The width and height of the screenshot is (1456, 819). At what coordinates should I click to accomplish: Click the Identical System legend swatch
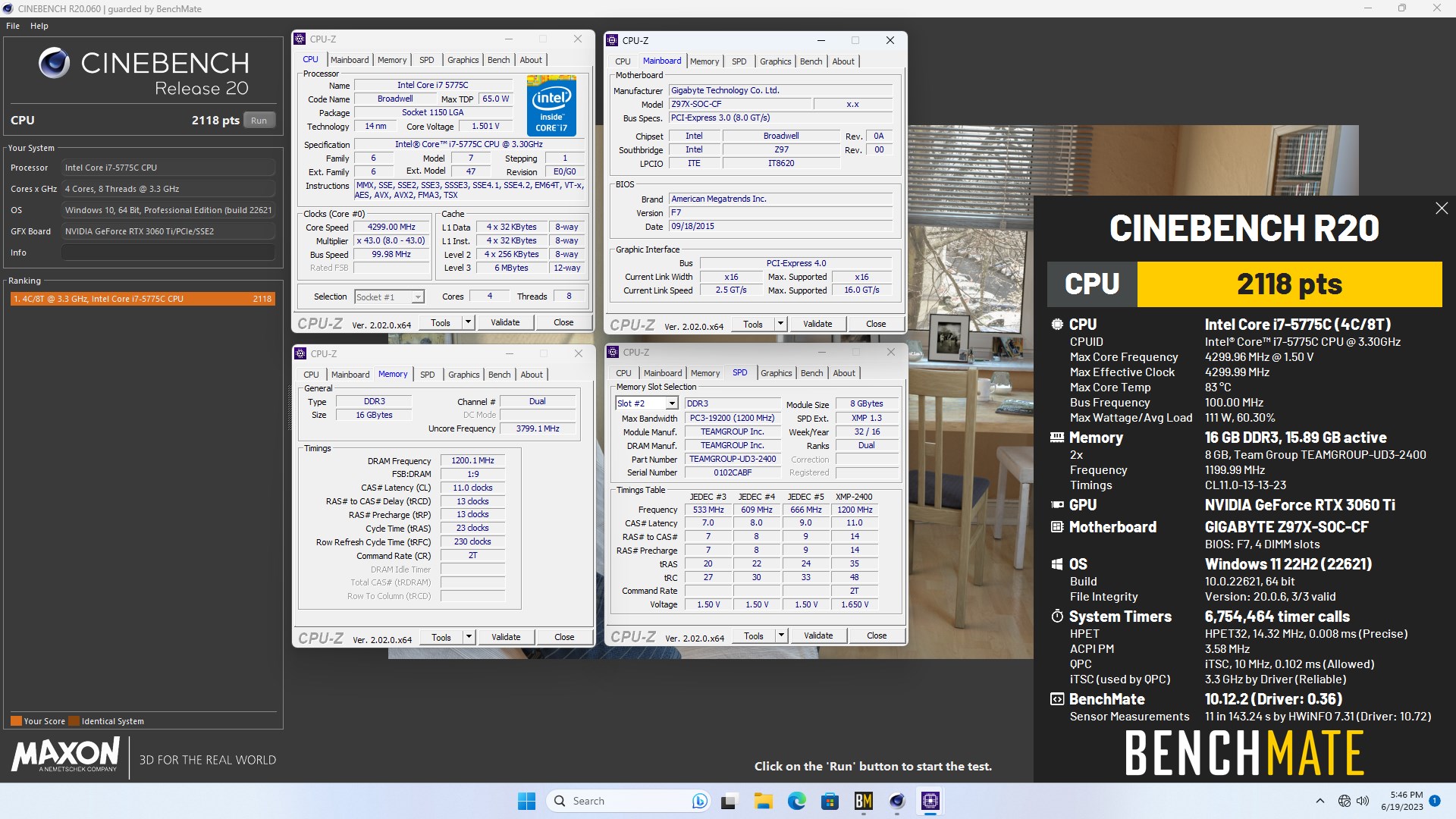pyautogui.click(x=74, y=721)
